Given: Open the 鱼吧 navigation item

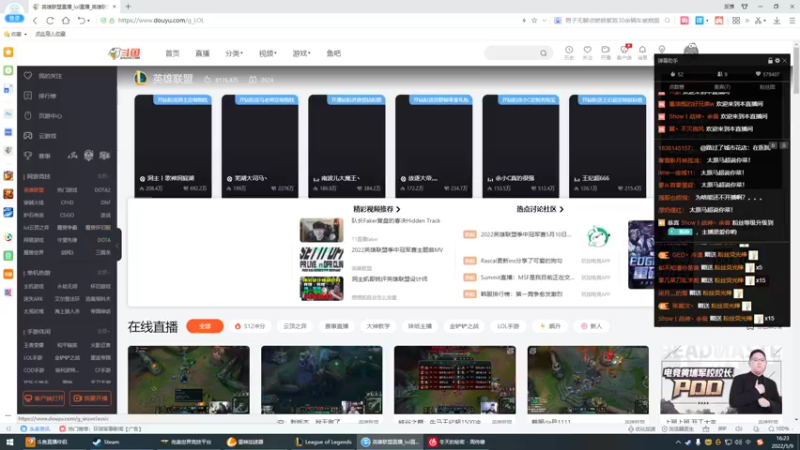Looking at the screenshot, I should pyautogui.click(x=334, y=53).
